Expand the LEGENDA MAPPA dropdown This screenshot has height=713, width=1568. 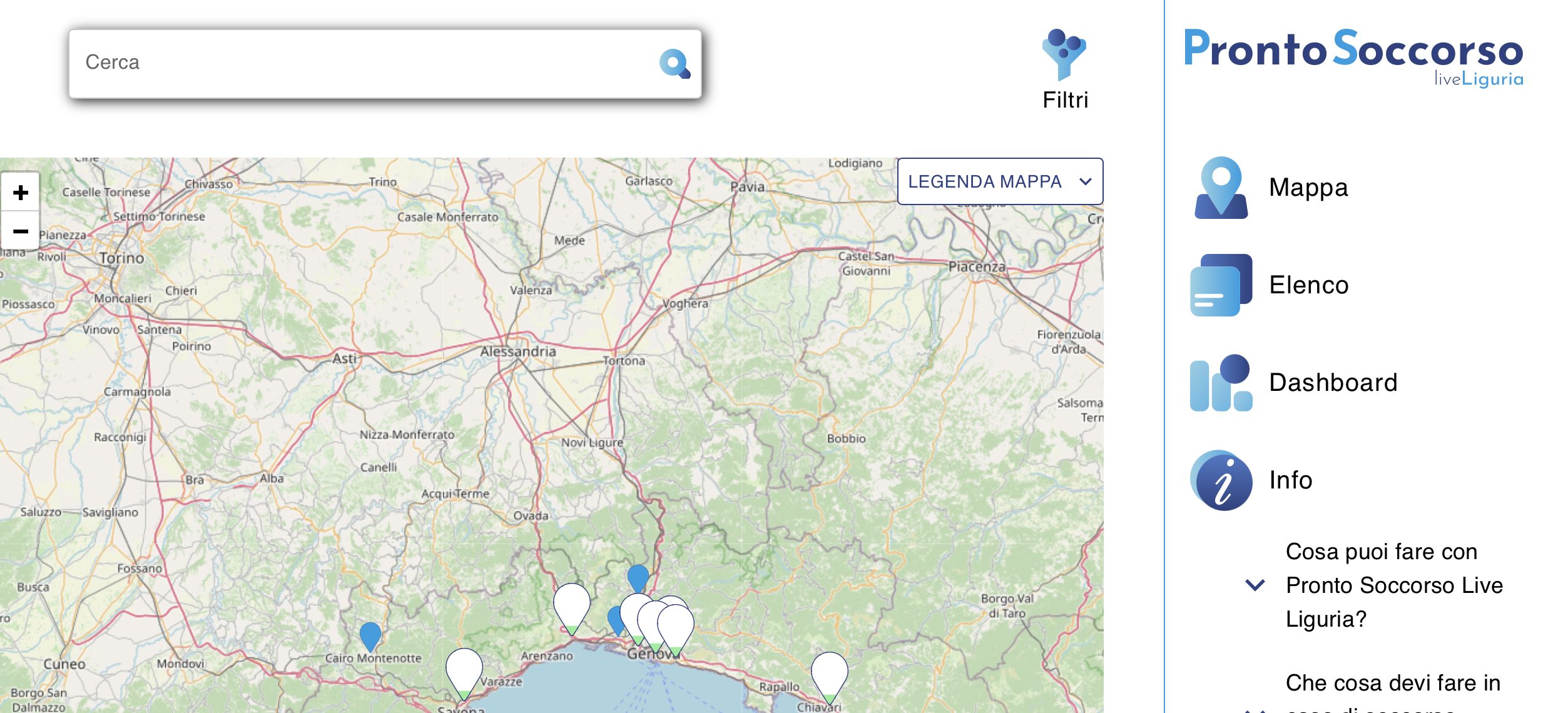999,181
